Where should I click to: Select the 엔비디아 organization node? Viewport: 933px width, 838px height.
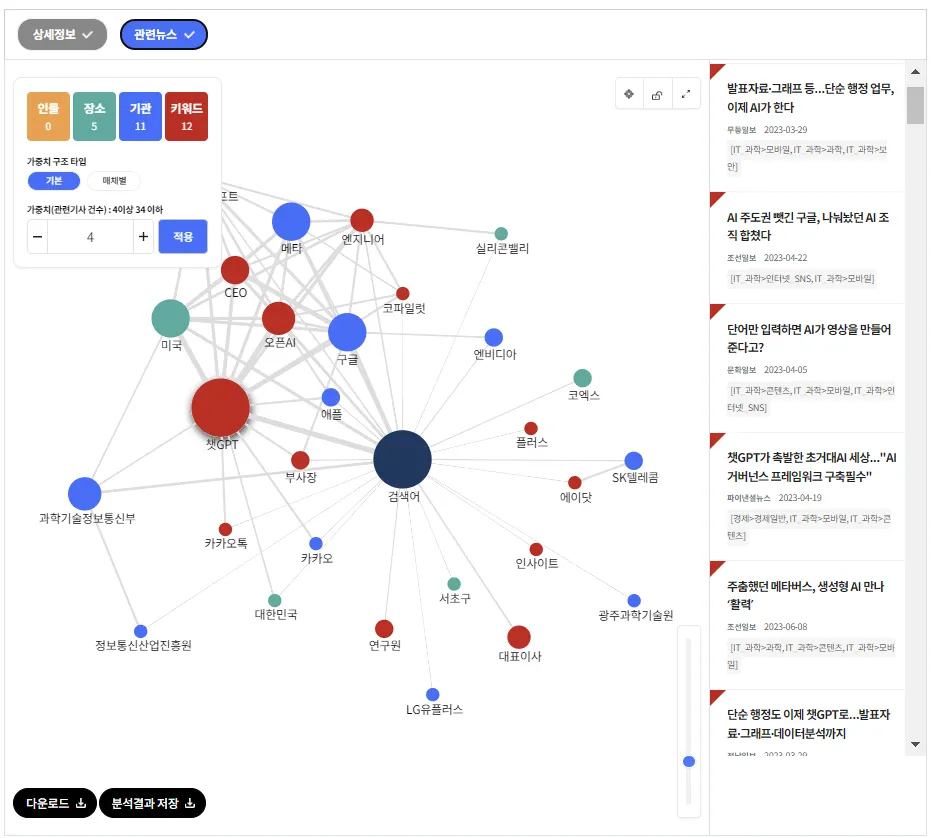(x=494, y=337)
